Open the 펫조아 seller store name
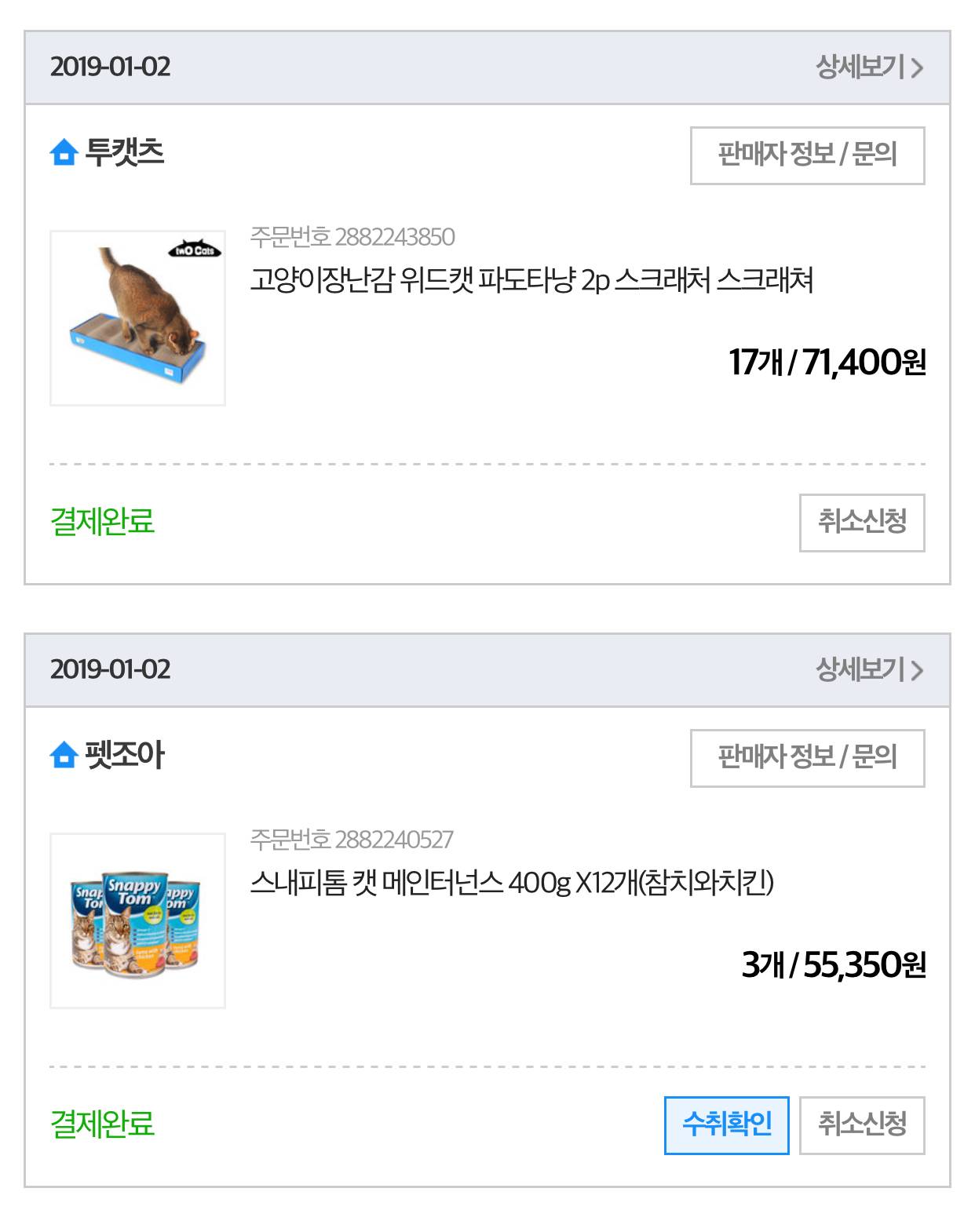Viewport: 975px width, 1232px height. pos(125,755)
